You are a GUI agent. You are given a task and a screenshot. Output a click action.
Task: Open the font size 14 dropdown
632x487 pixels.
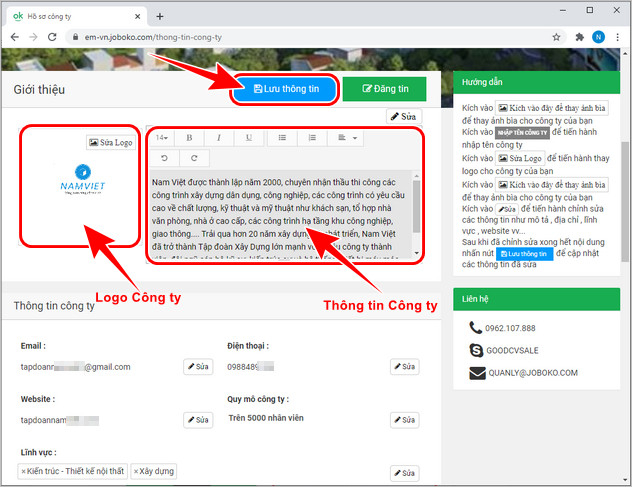tap(162, 137)
